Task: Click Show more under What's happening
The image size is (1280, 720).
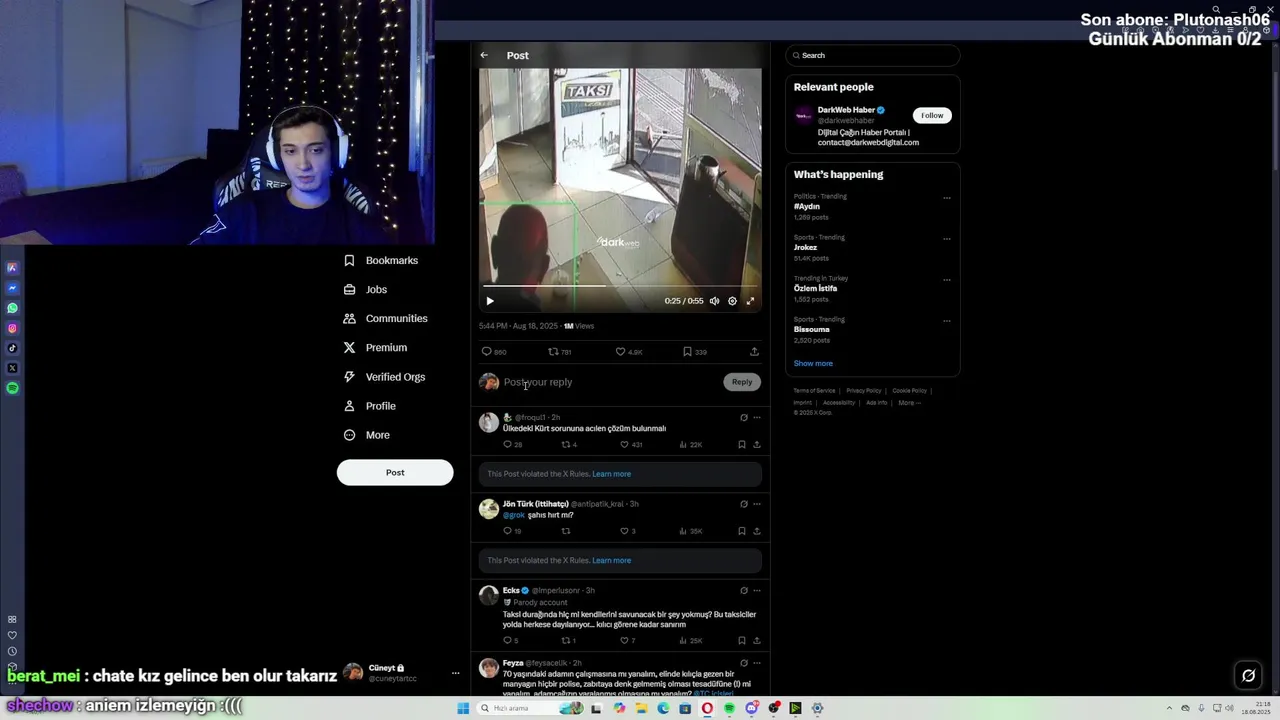Action: 813,363
